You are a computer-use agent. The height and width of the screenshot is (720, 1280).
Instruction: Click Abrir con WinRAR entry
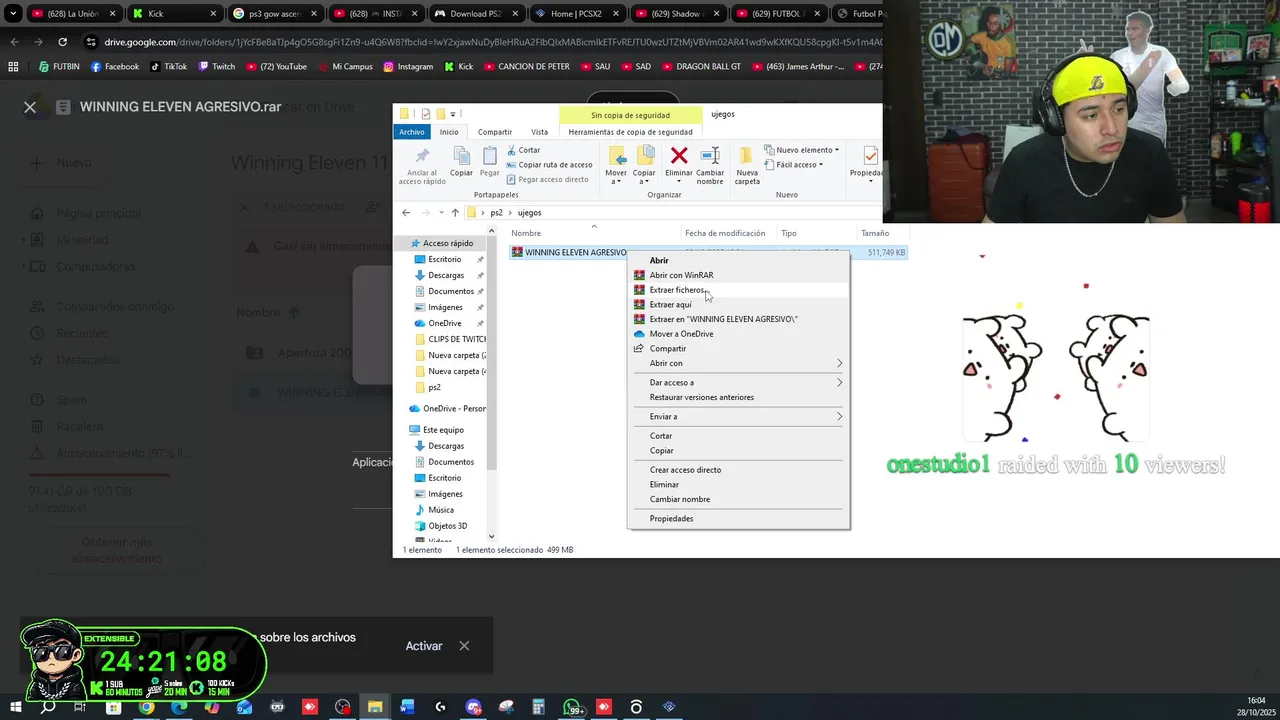[x=738, y=275]
